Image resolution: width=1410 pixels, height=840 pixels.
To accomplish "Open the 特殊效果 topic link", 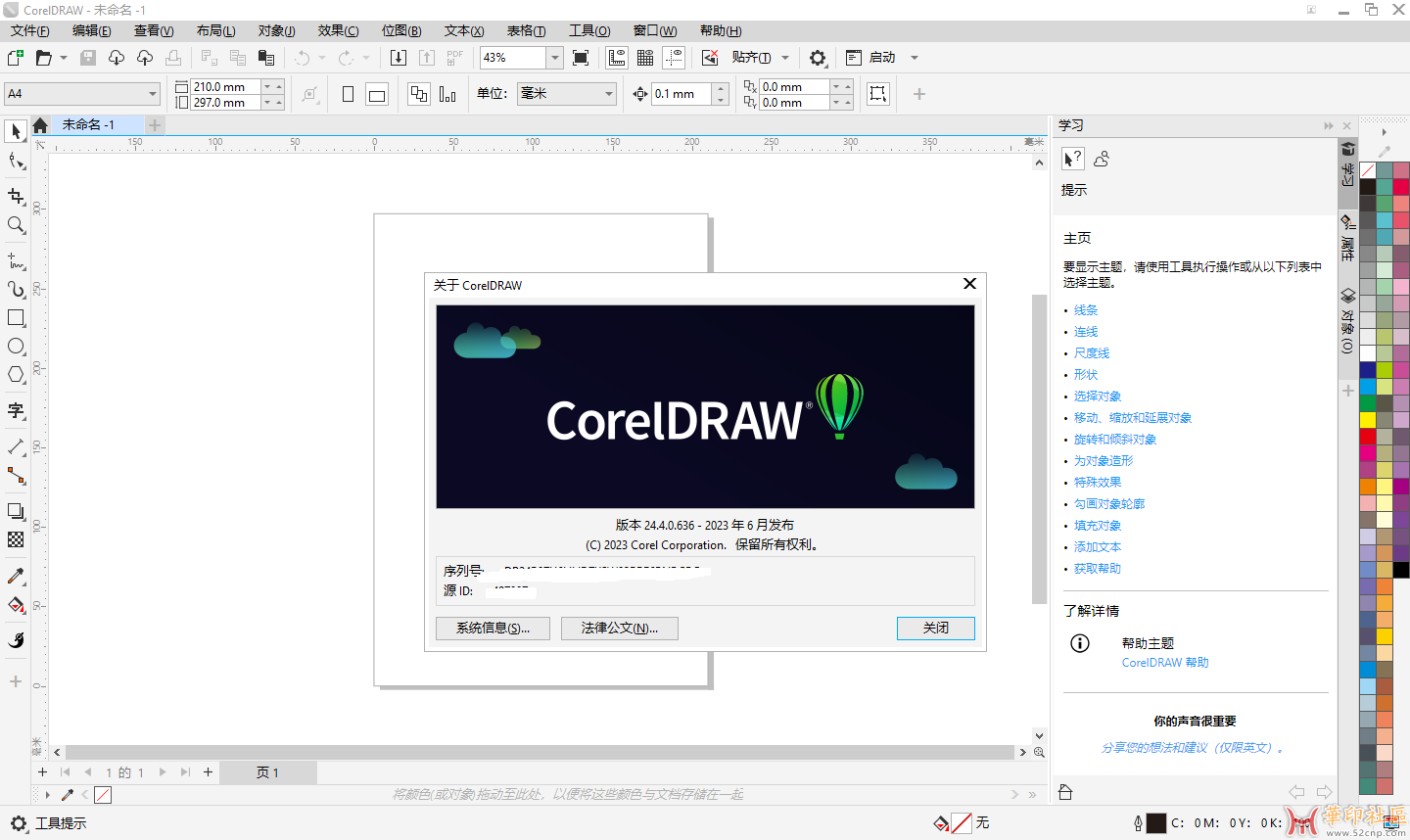I will 1098,483.
